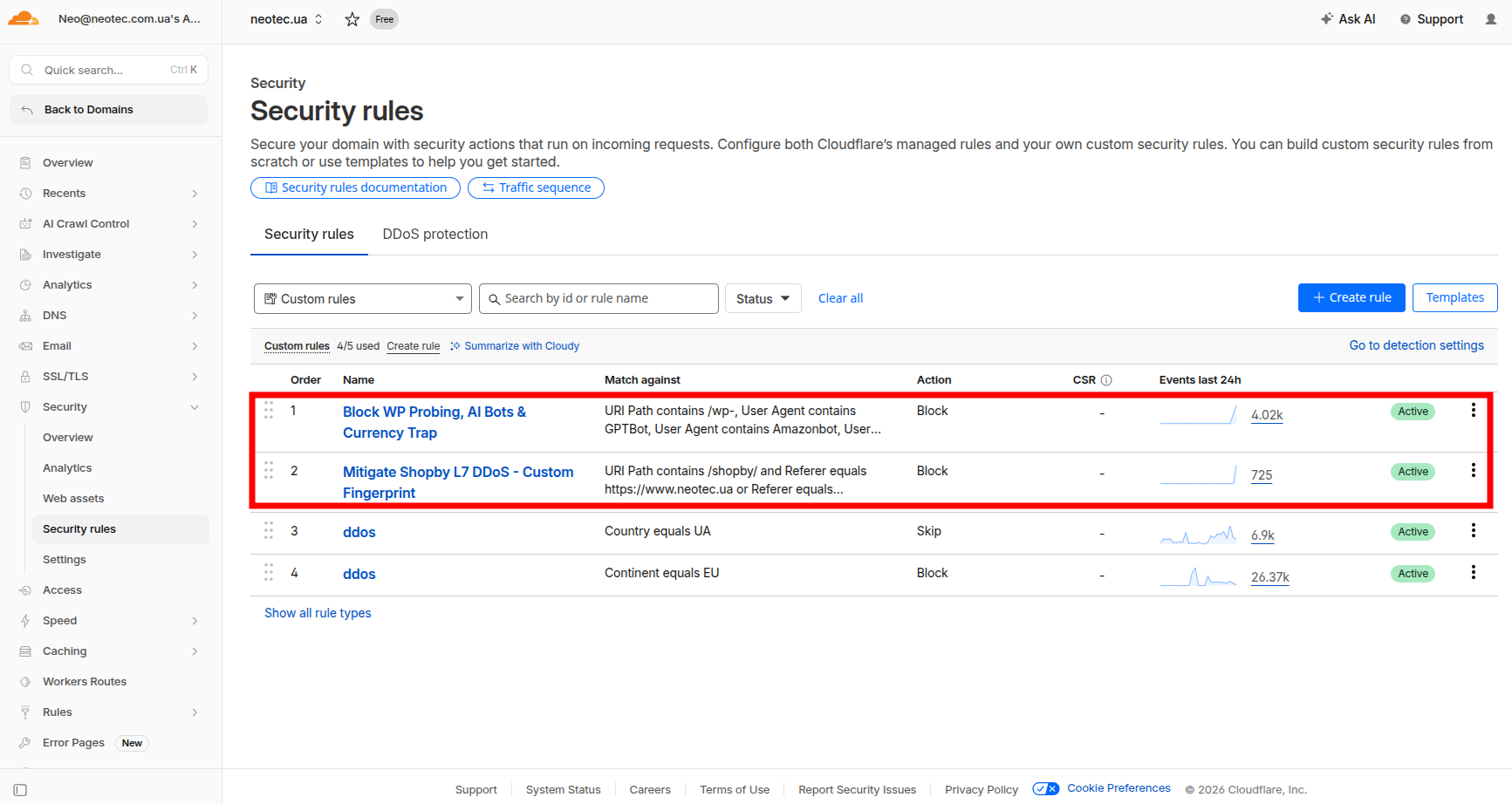Open the Support help menu
This screenshot has height=804, width=1512.
point(1432,19)
